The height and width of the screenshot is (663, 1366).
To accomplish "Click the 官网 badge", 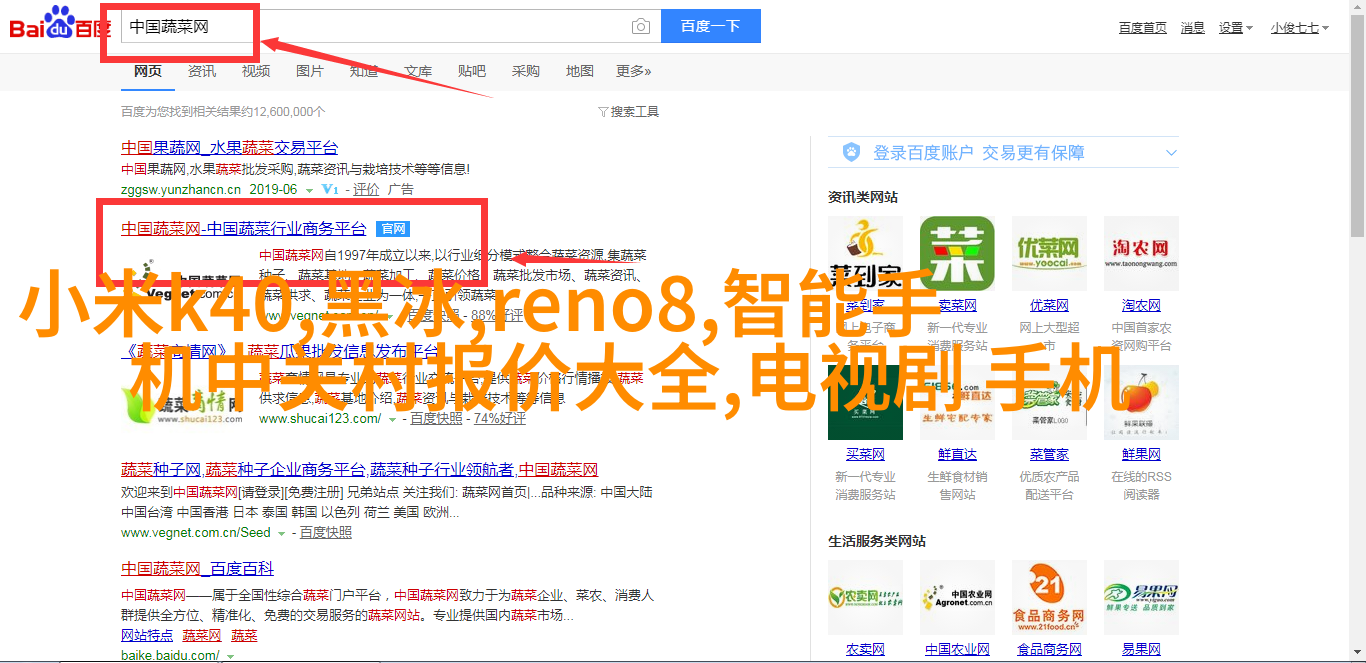I will [x=392, y=229].
